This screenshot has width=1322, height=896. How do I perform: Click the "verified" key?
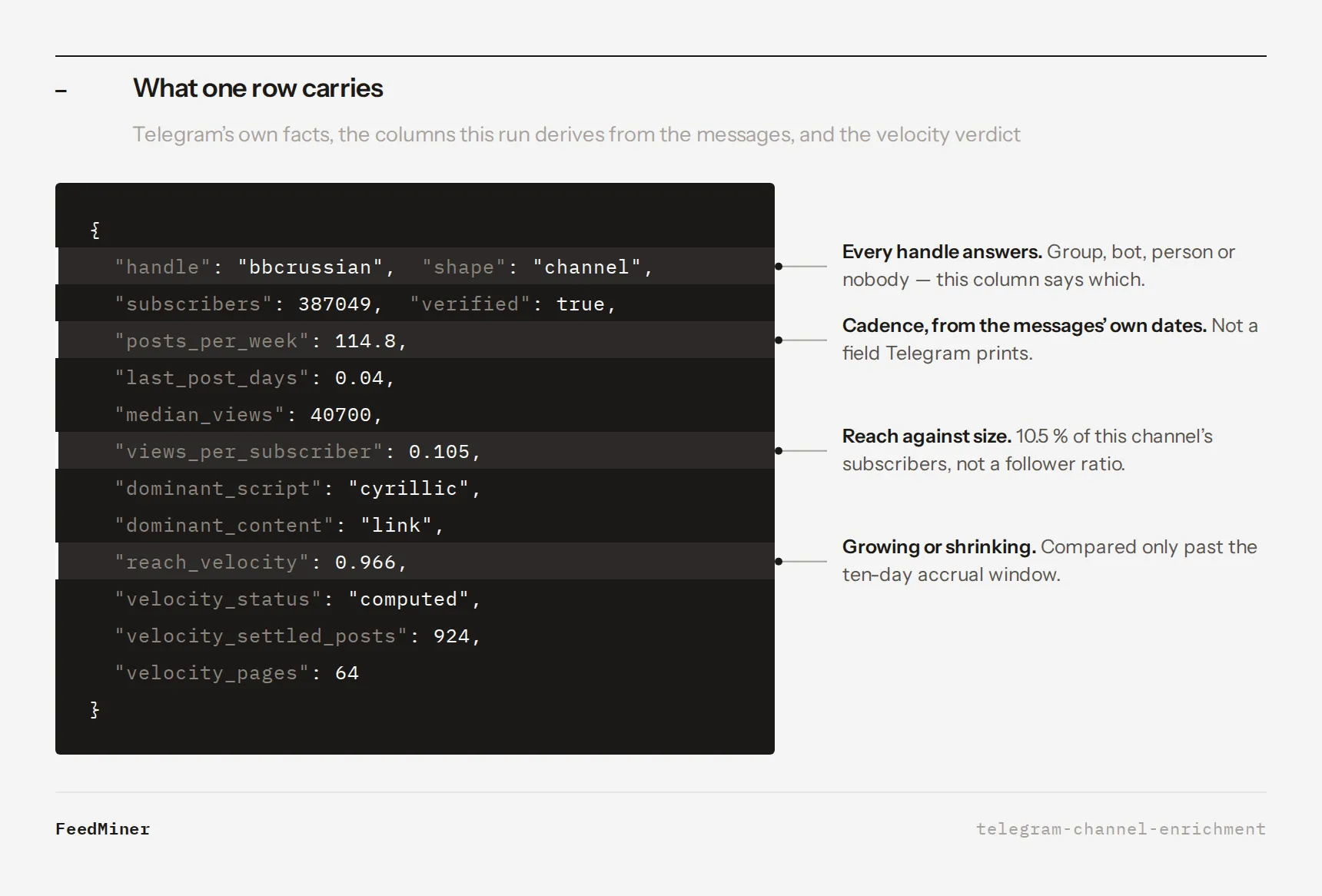point(470,304)
